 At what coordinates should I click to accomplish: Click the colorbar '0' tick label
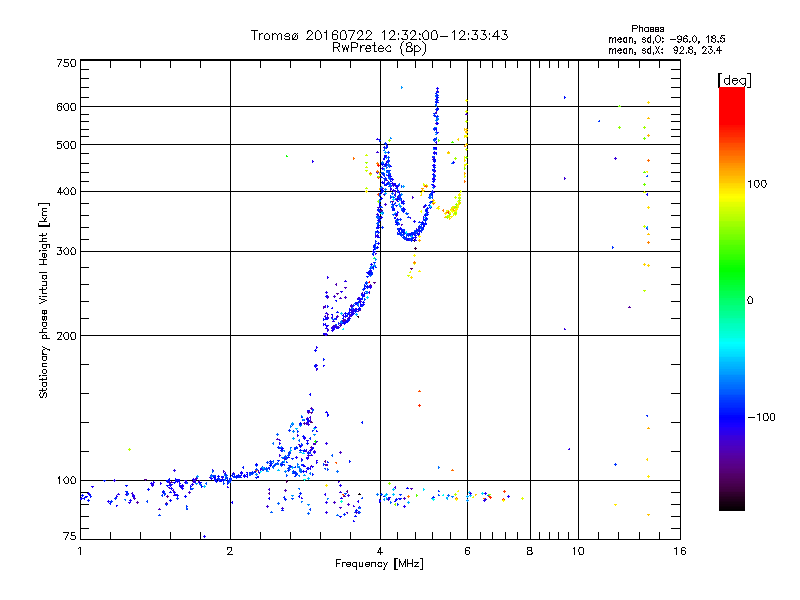[x=750, y=300]
